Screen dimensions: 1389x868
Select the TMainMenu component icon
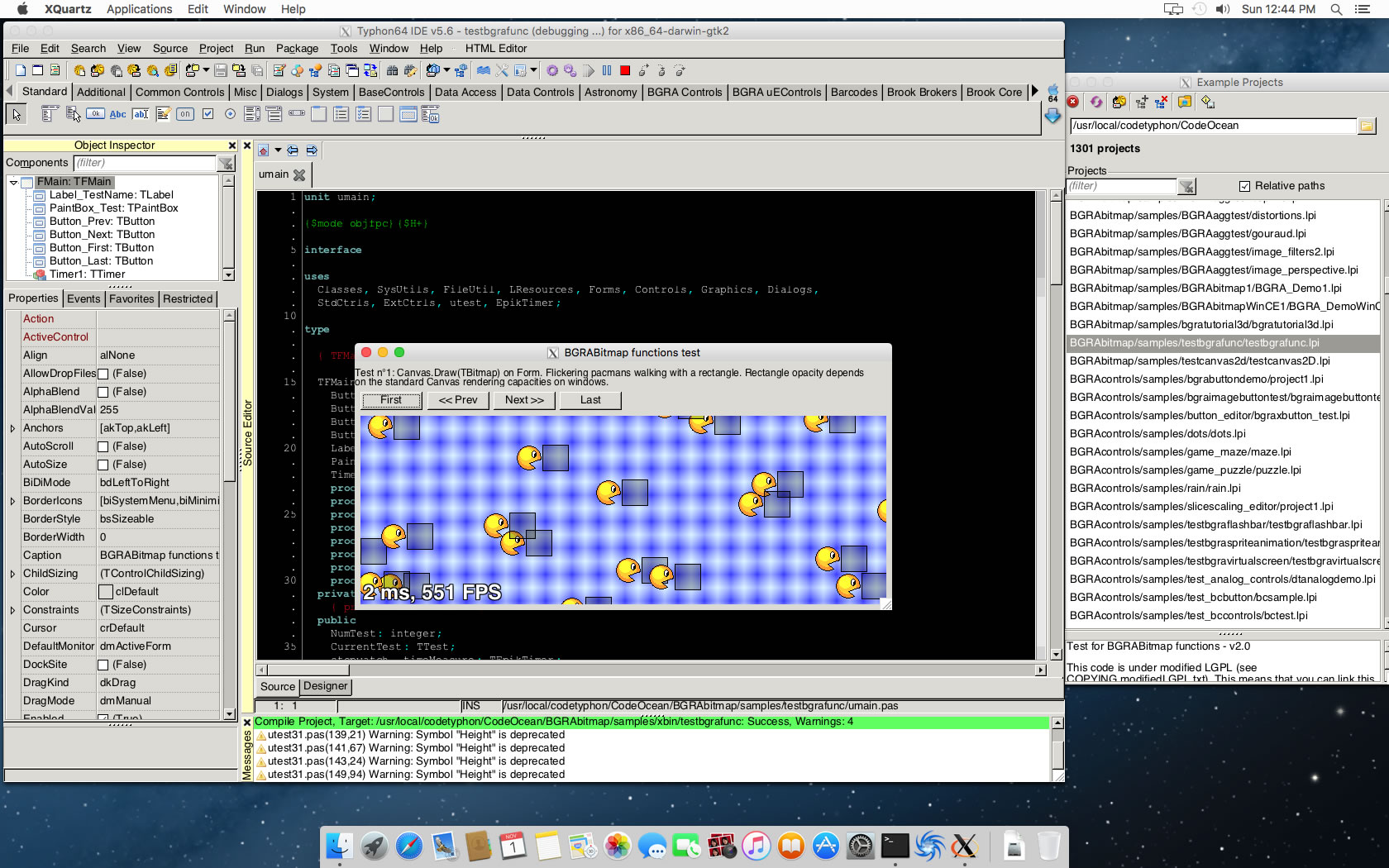pyautogui.click(x=50, y=114)
